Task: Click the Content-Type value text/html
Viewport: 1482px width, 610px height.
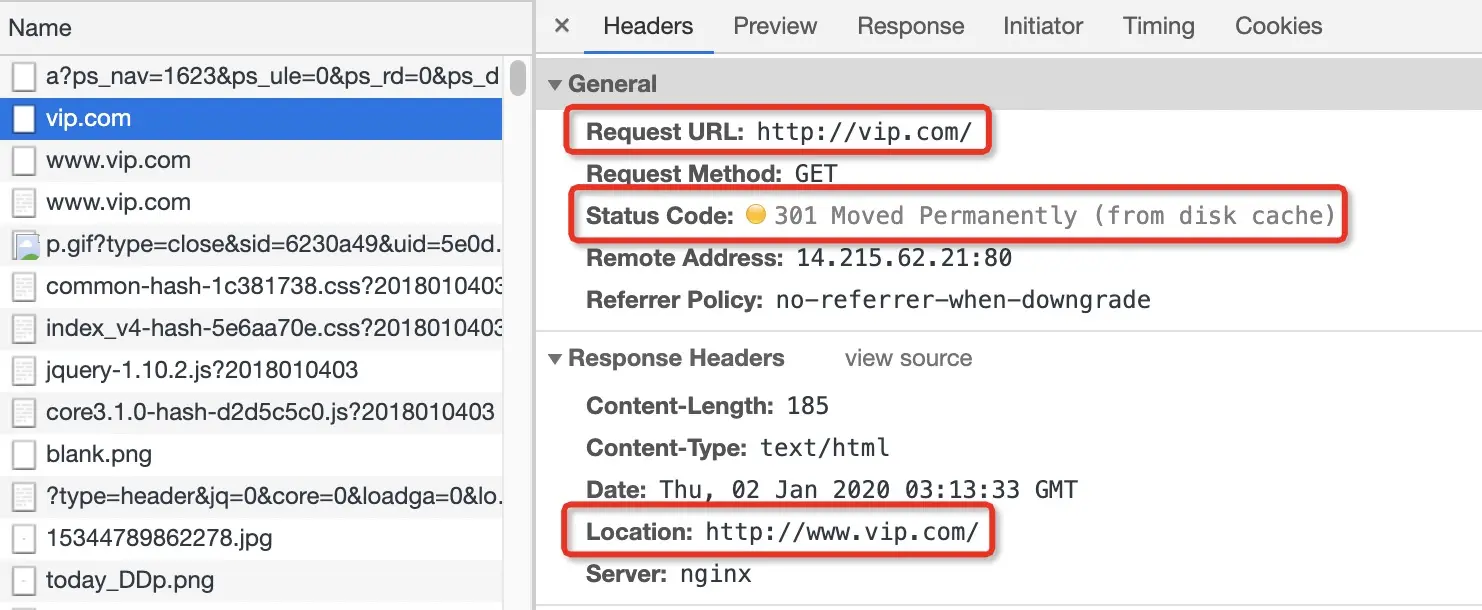Action: point(825,448)
